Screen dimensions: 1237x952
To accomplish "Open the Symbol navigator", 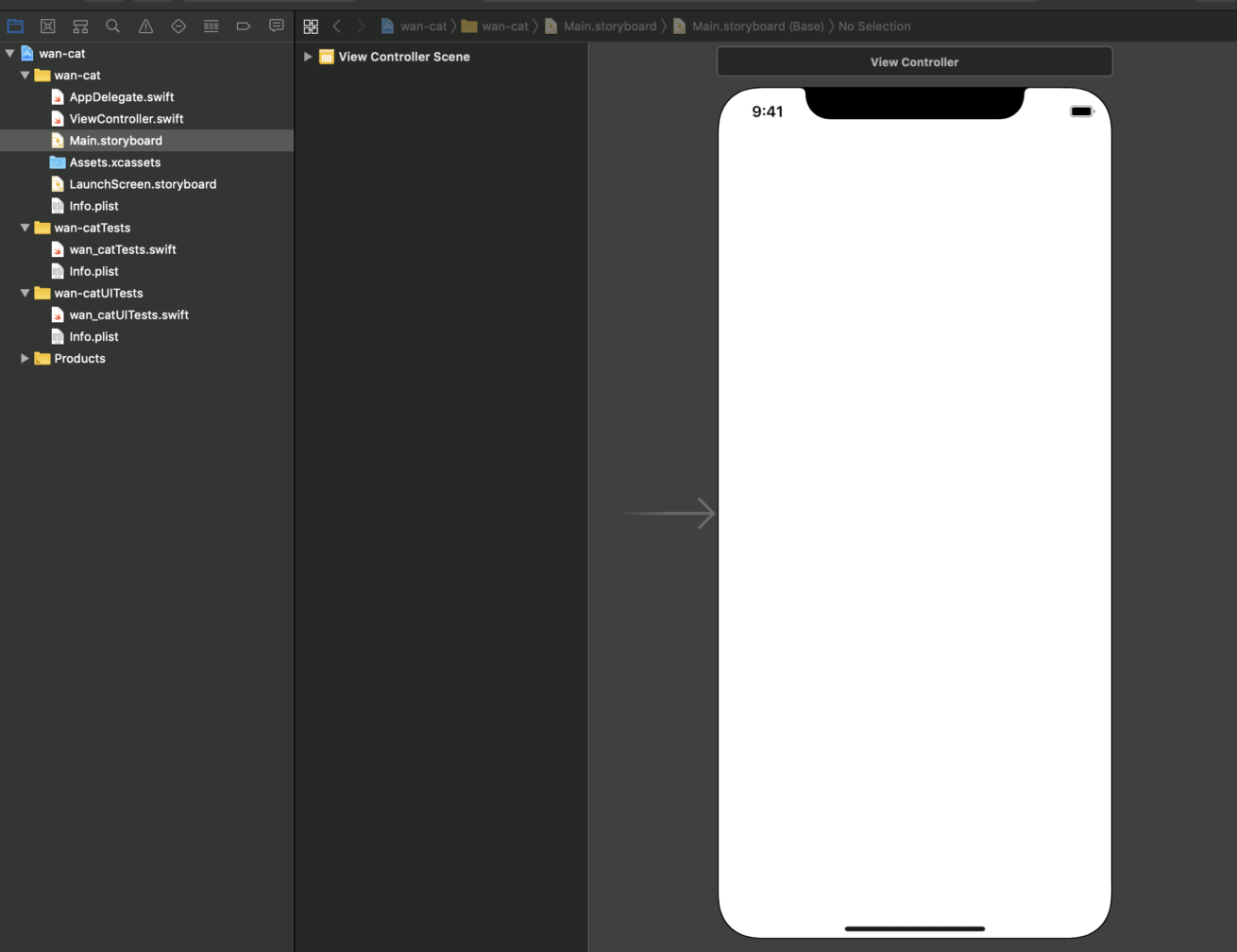I will click(x=80, y=26).
